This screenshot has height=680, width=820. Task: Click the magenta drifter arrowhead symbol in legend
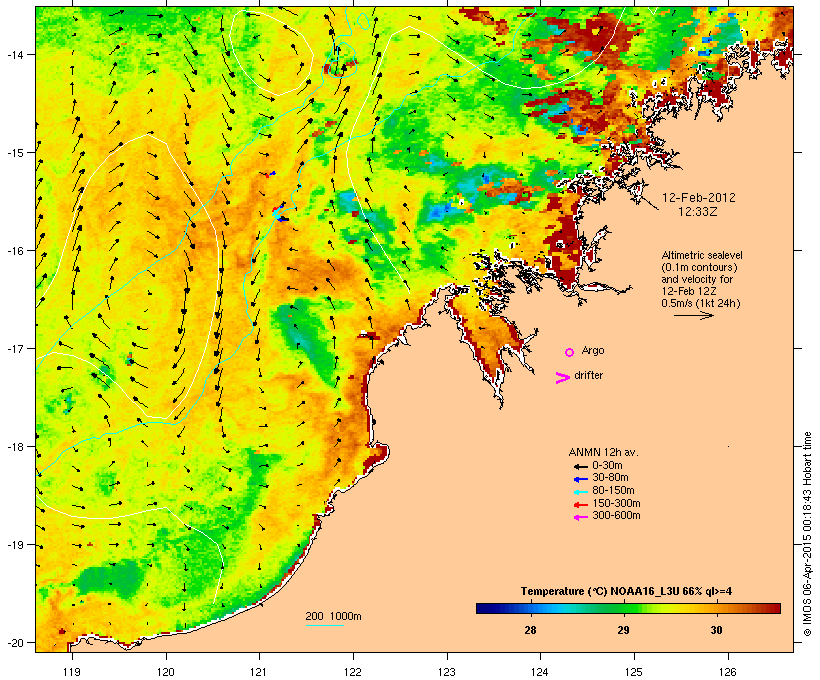pos(562,378)
